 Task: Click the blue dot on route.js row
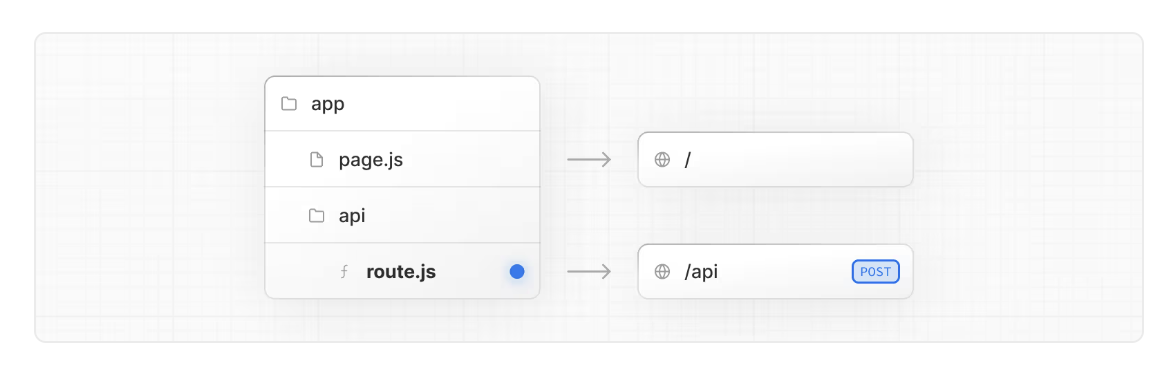point(517,272)
